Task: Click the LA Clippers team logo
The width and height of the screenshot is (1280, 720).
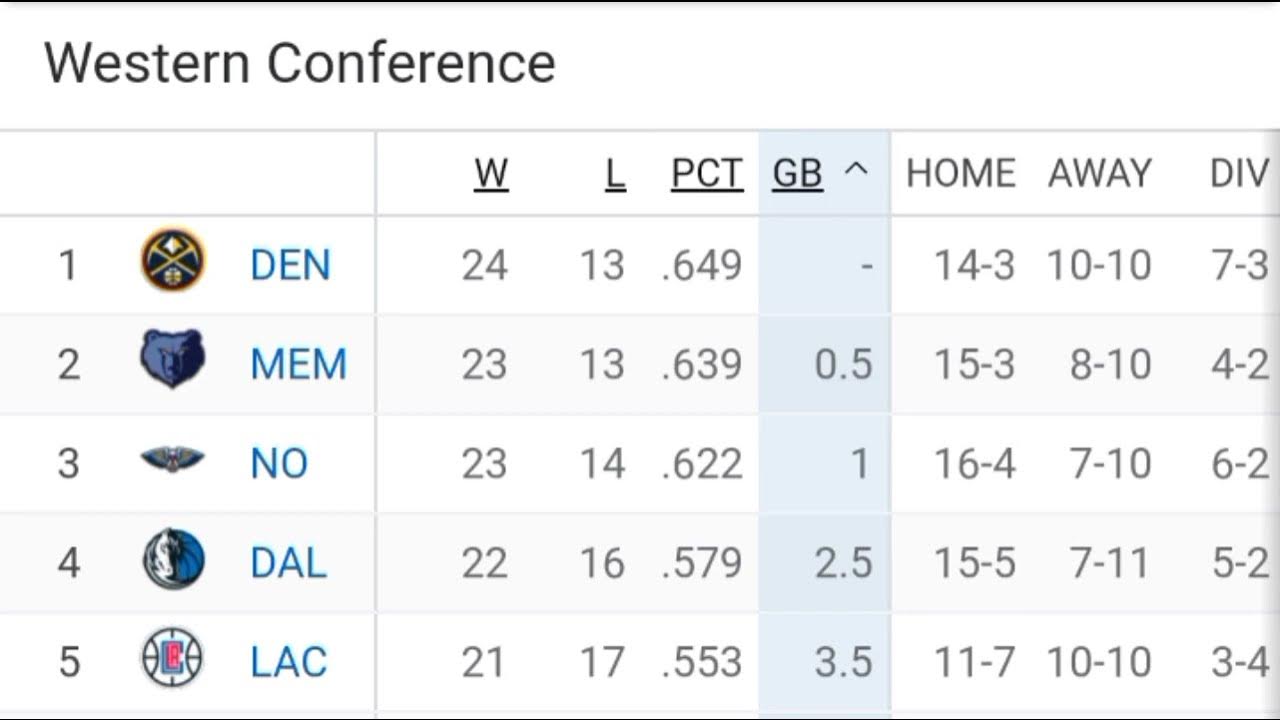Action: 173,658
